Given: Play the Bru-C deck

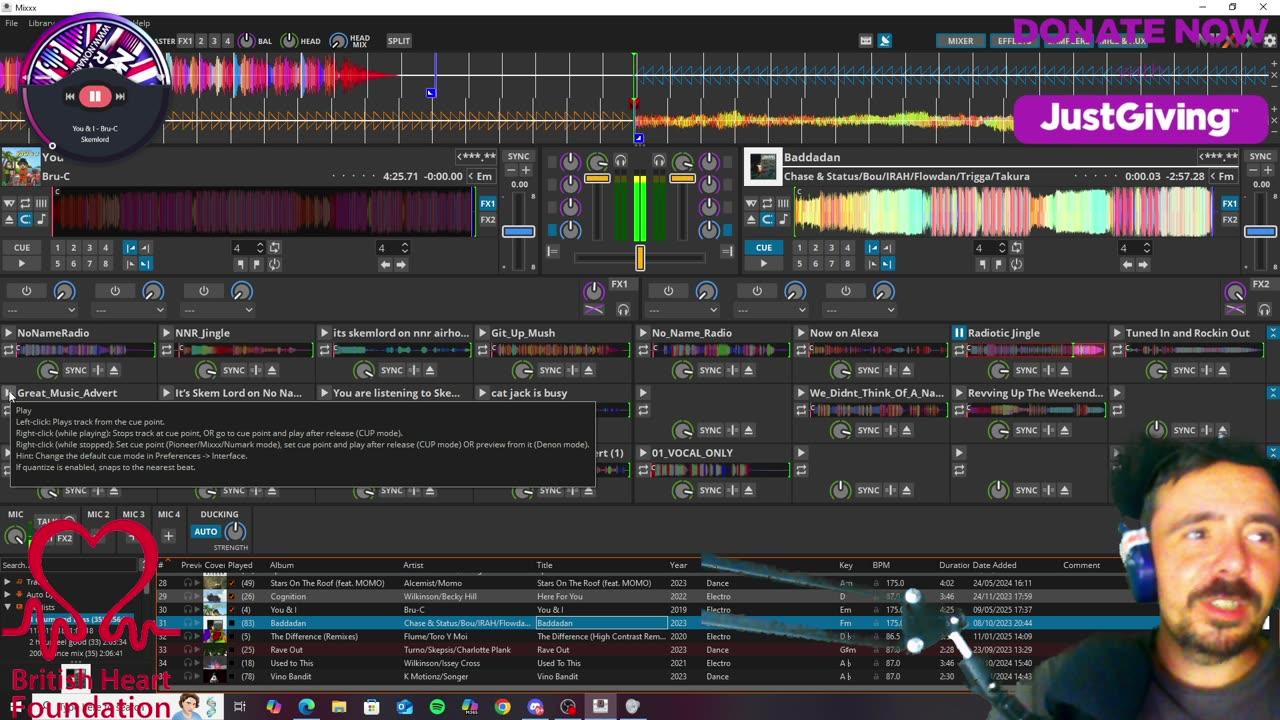Looking at the screenshot, I should [x=22, y=264].
